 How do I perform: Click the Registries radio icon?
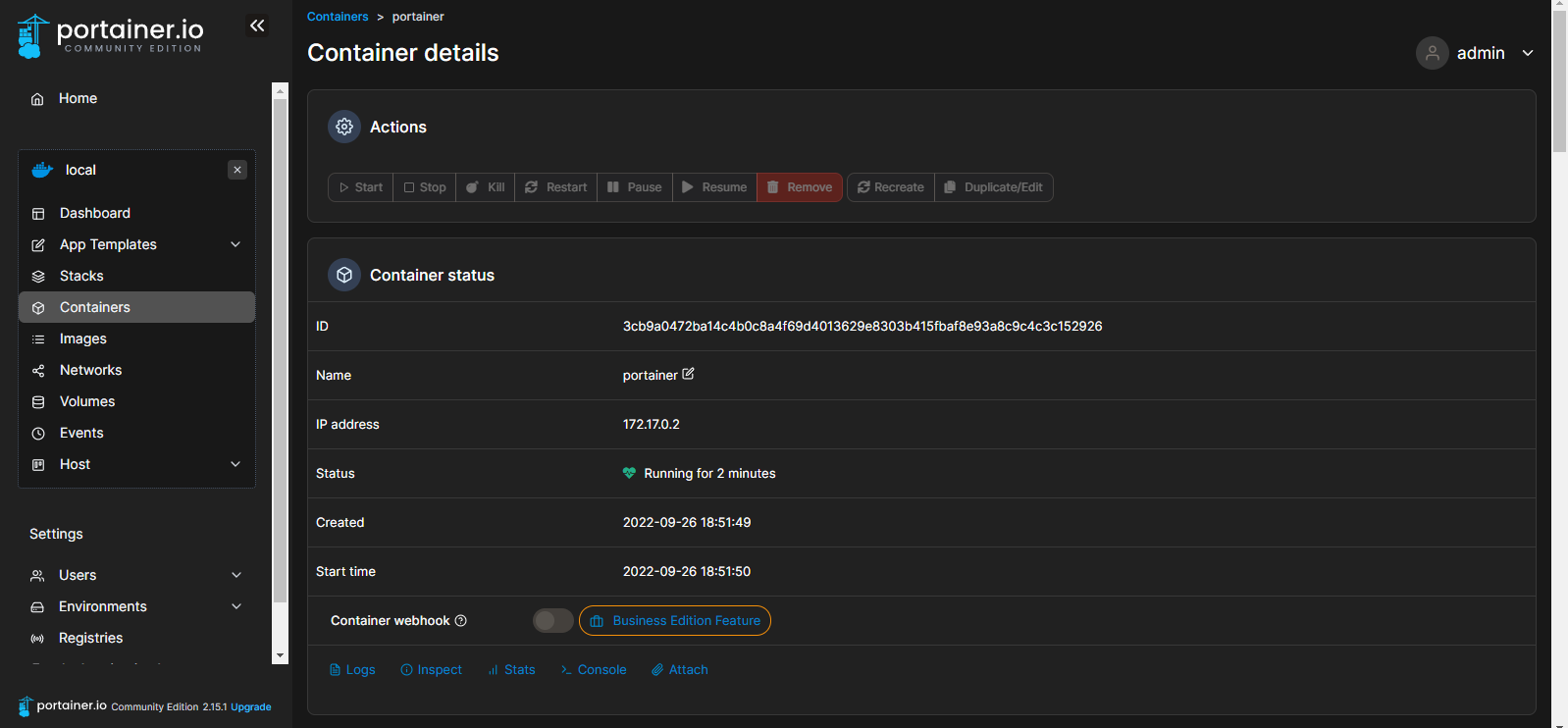37,639
